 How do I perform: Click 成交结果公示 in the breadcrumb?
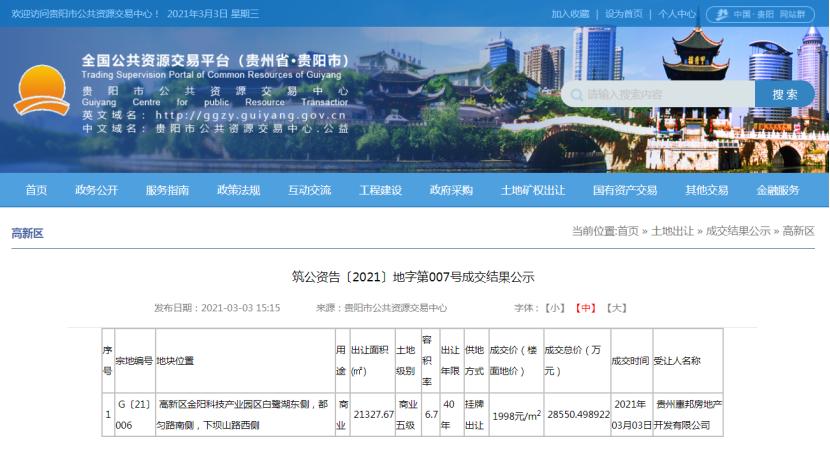coord(738,231)
